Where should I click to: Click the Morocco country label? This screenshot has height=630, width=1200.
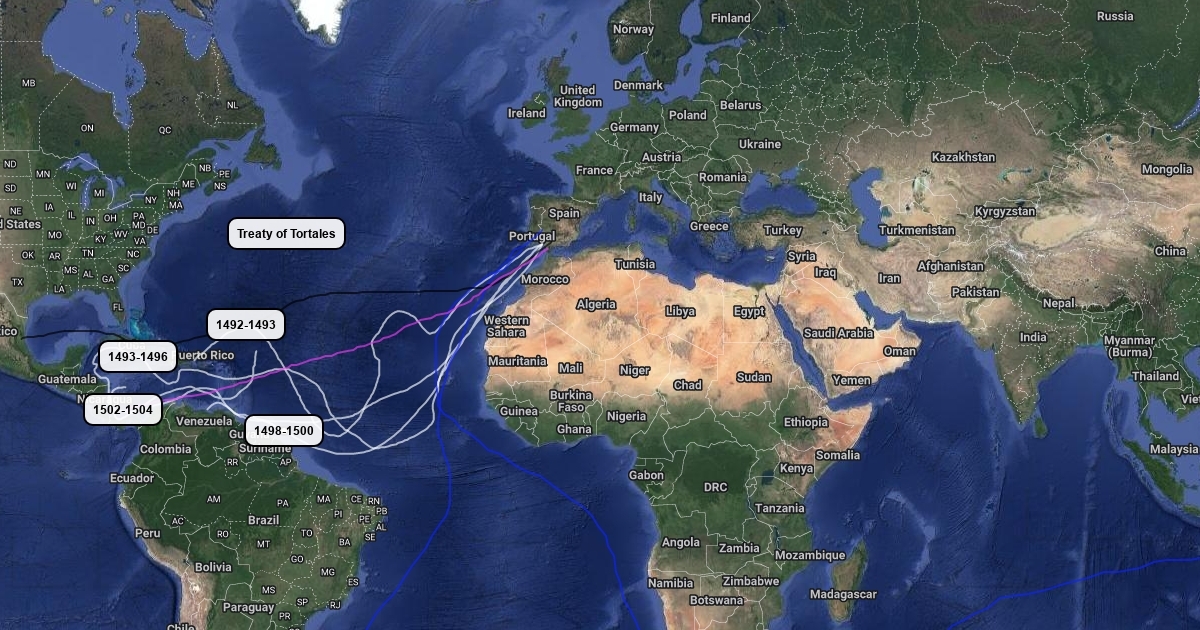point(545,279)
